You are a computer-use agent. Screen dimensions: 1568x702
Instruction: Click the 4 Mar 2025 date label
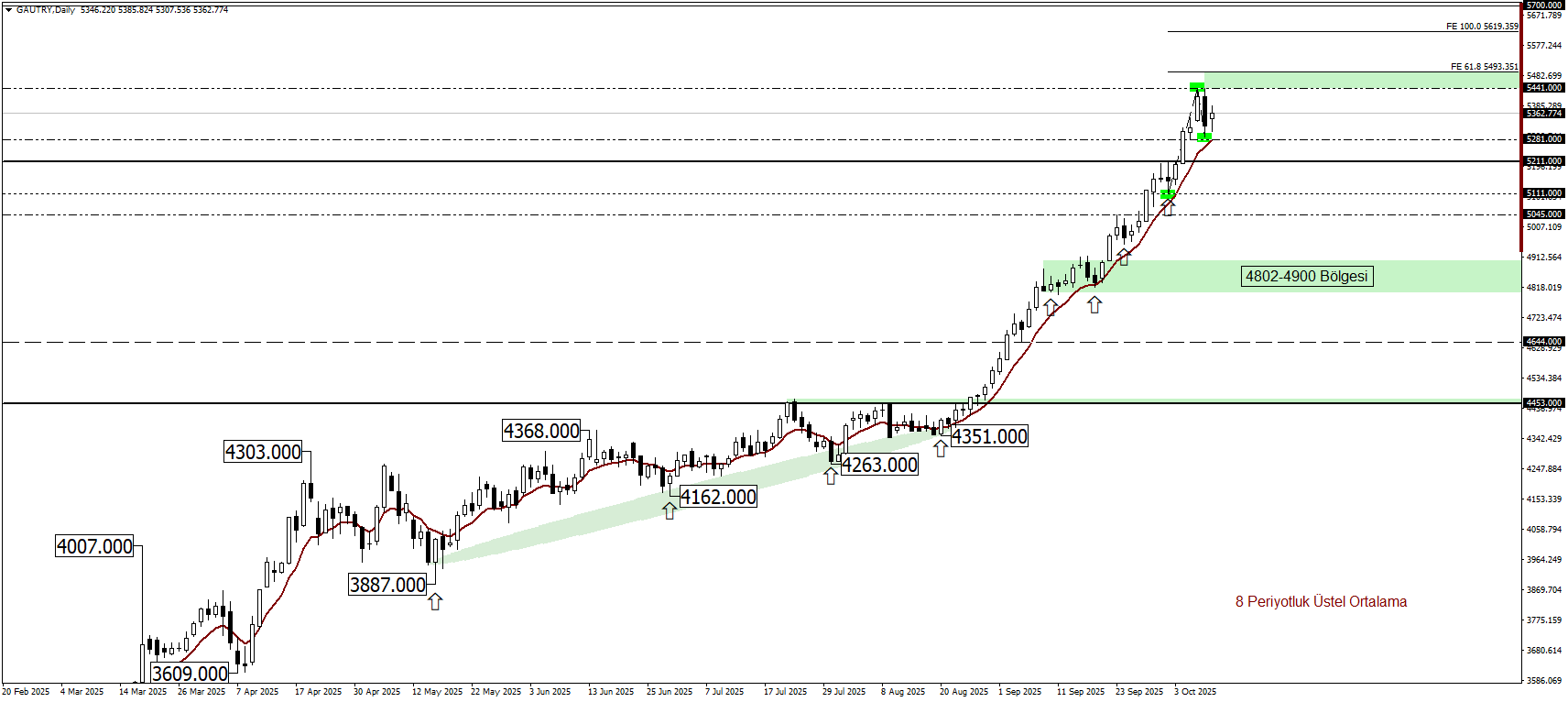[82, 692]
